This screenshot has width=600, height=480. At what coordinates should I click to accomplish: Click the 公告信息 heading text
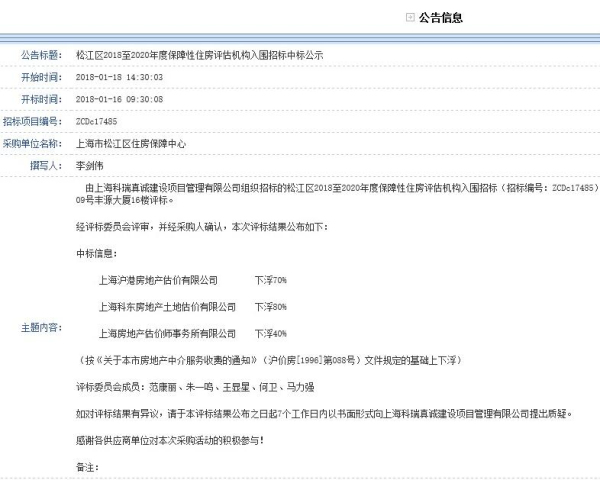441,18
